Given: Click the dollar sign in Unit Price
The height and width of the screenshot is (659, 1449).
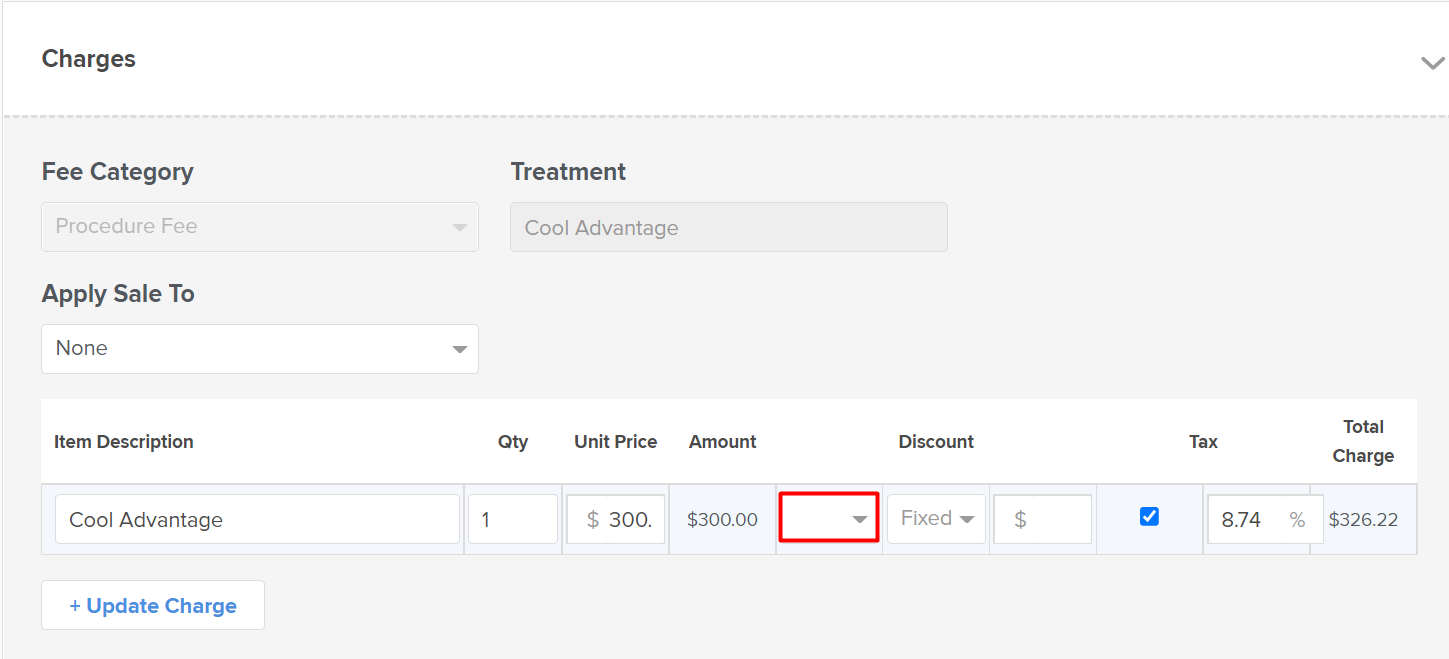Looking at the screenshot, I should coord(593,519).
